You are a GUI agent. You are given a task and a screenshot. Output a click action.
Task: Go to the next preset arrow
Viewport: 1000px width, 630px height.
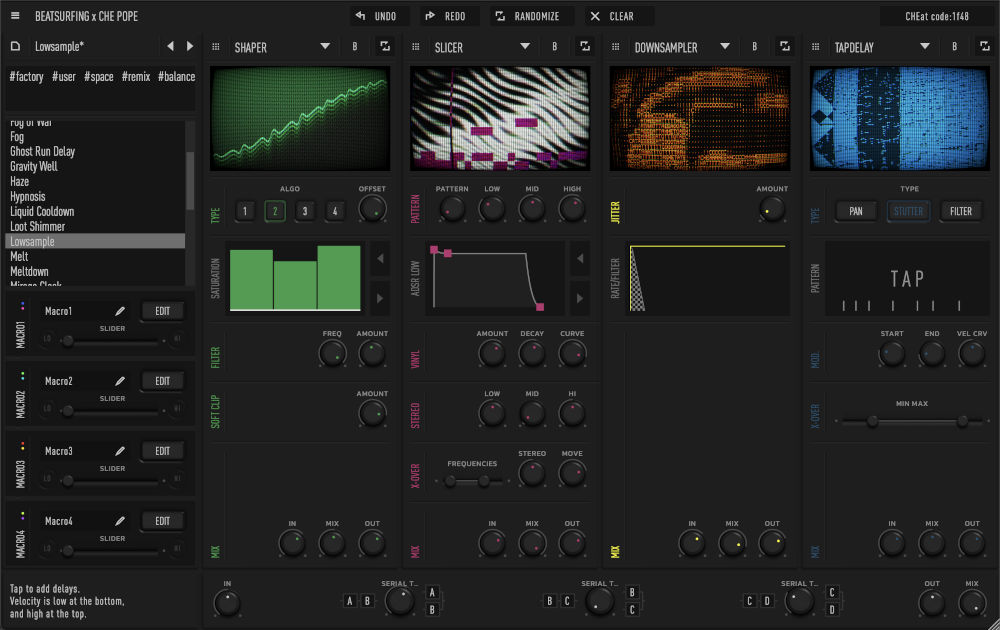coord(190,46)
